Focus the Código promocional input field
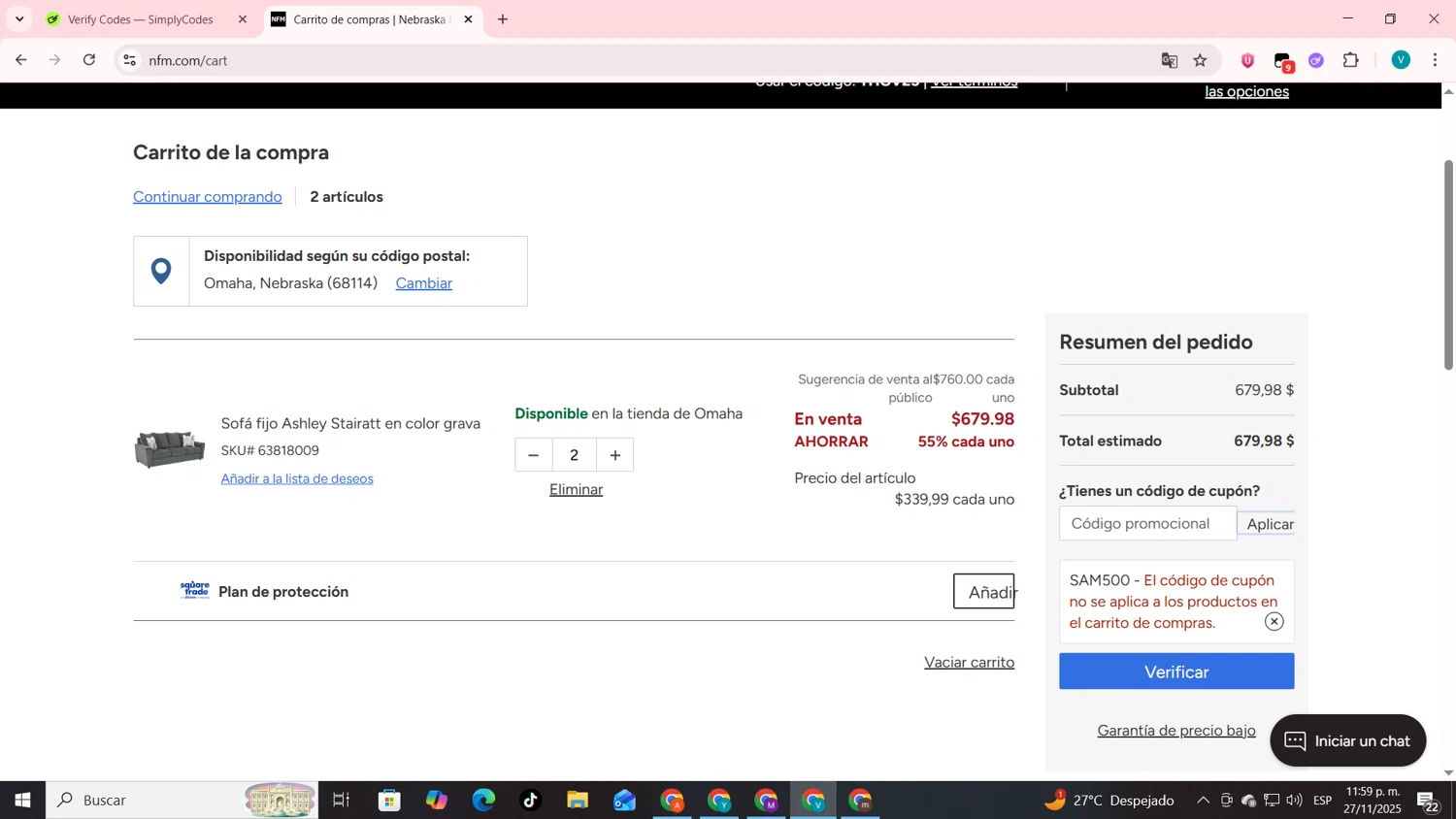This screenshot has width=1456, height=819. coord(1147,523)
